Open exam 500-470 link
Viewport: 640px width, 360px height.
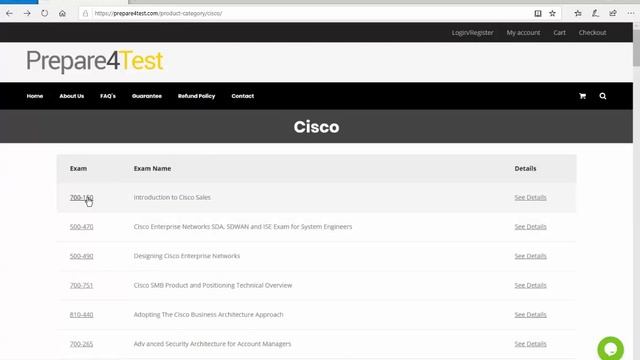(81, 227)
